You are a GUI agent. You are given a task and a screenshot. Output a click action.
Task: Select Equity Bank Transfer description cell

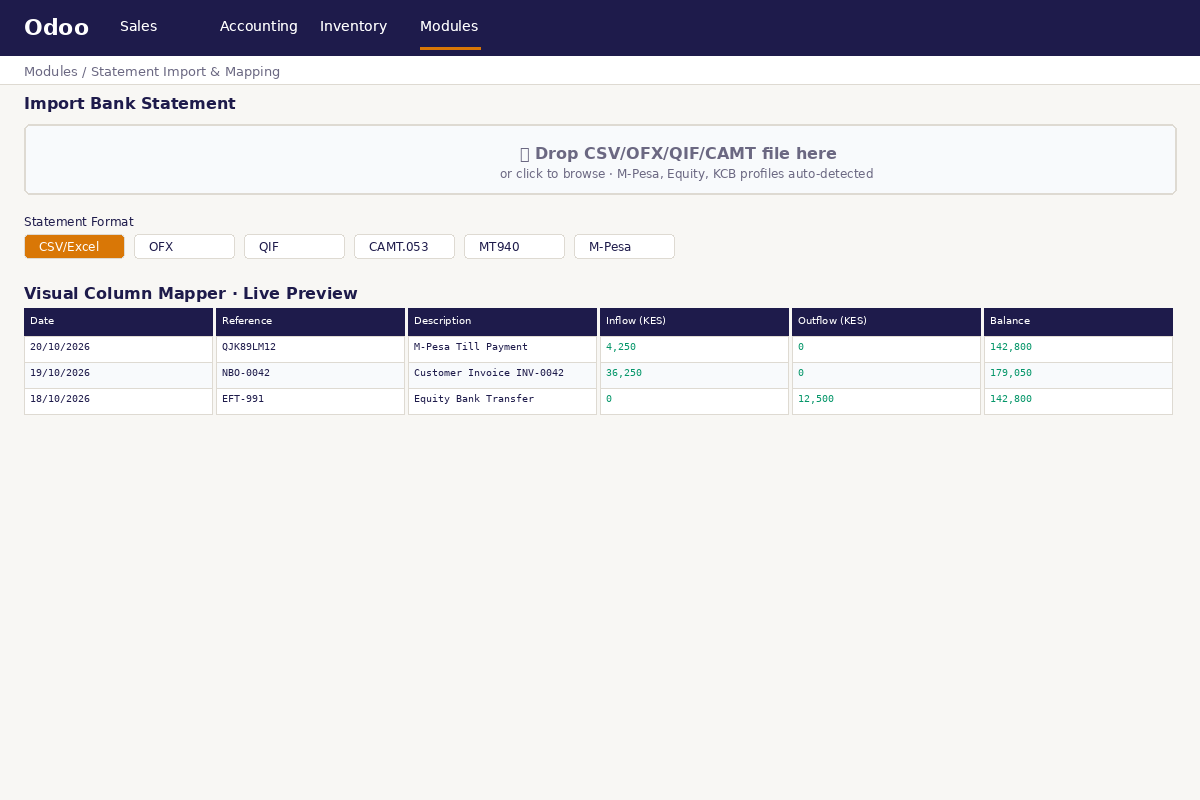pos(502,401)
